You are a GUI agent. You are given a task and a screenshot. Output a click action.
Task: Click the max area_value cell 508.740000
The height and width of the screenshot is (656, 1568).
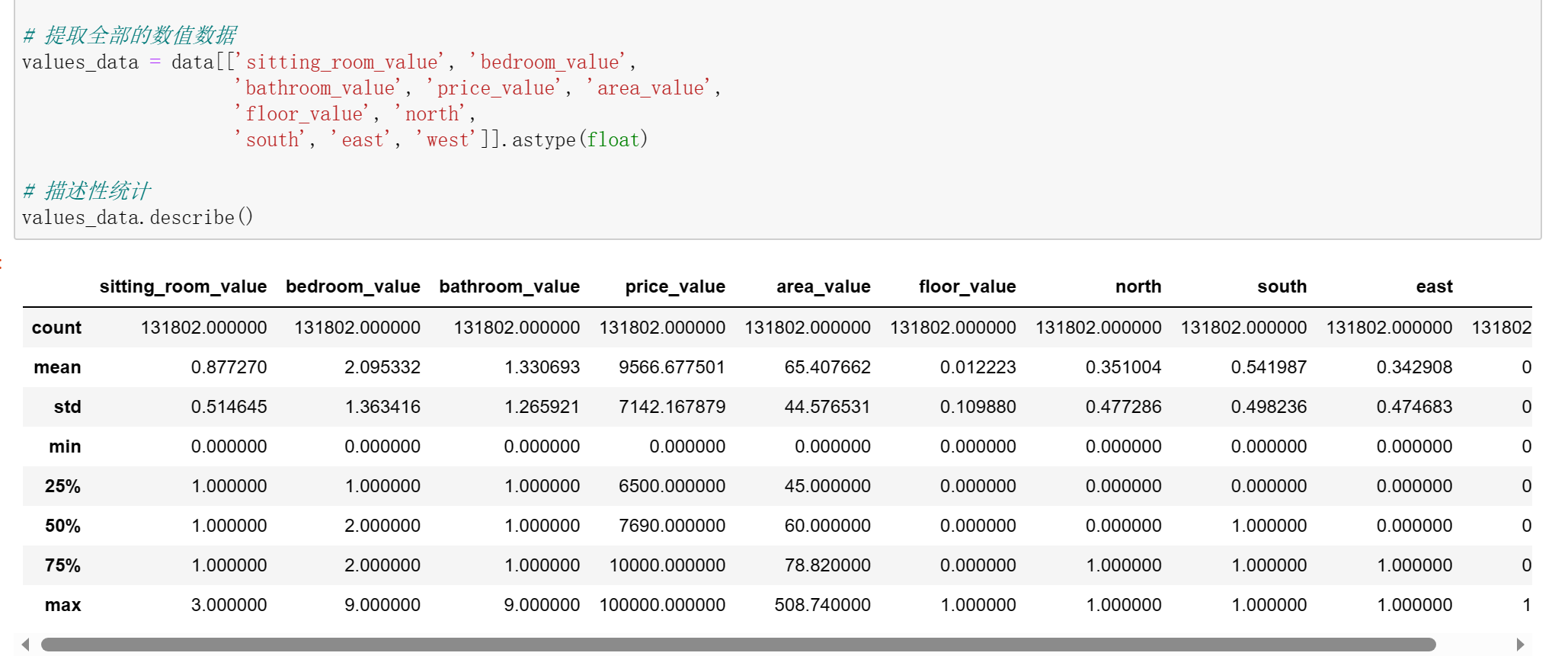click(822, 605)
